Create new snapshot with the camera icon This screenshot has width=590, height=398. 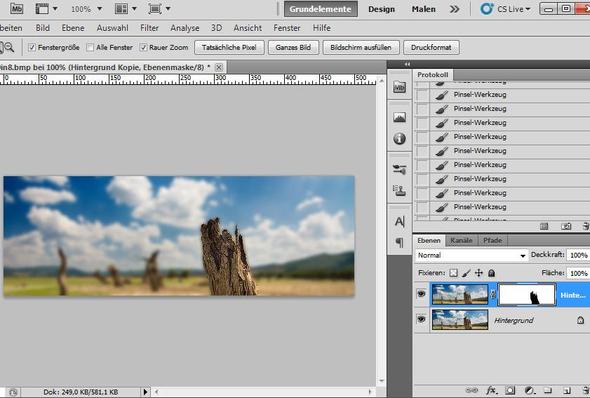click(566, 226)
